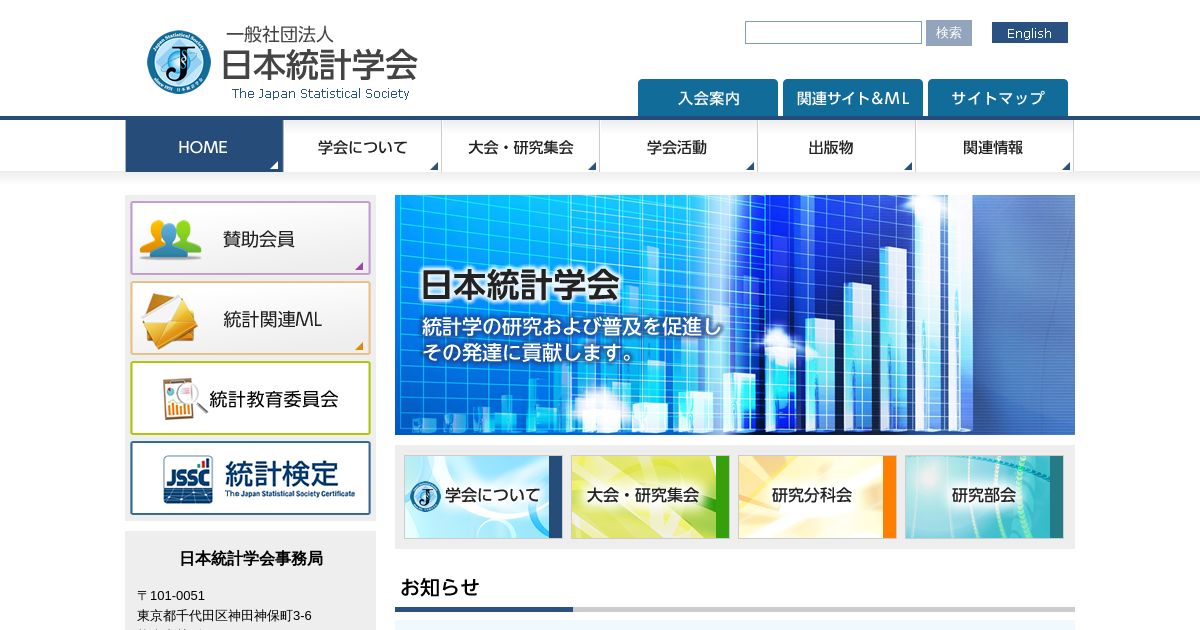1200x630 pixels.
Task: Click the 大会・研究集会 green thumbnail card
Action: (x=650, y=497)
